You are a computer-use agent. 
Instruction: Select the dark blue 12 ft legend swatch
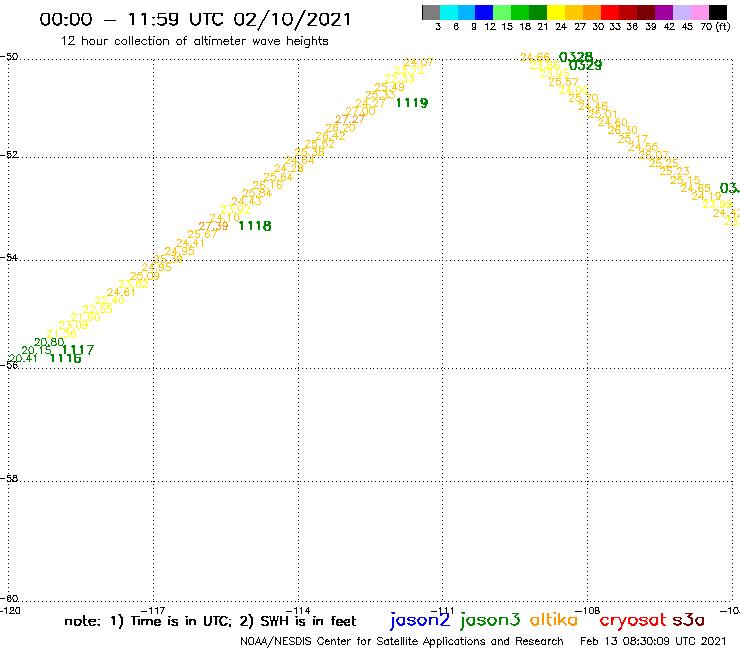(x=484, y=12)
